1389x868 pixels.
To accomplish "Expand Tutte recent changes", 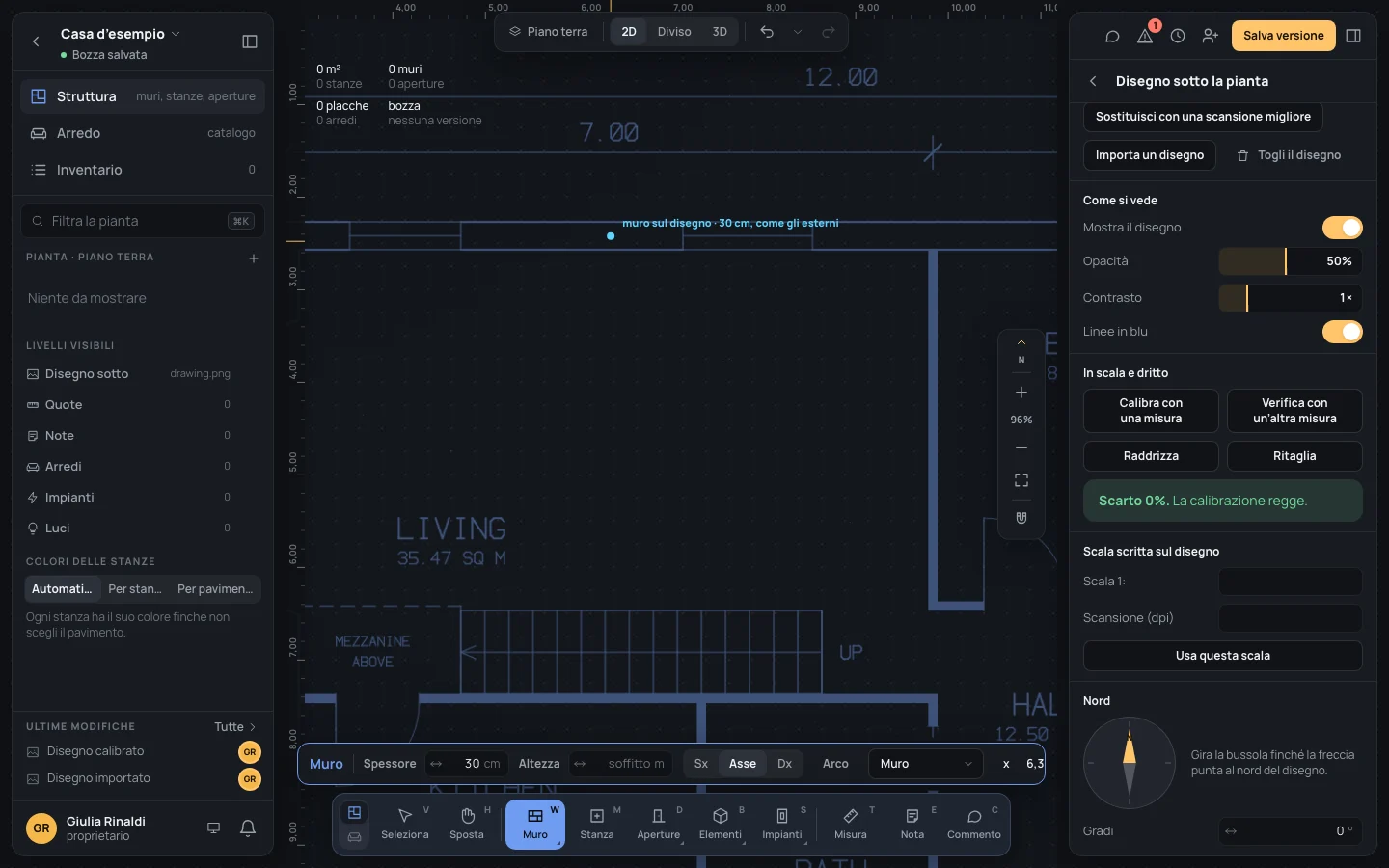I will (235, 727).
